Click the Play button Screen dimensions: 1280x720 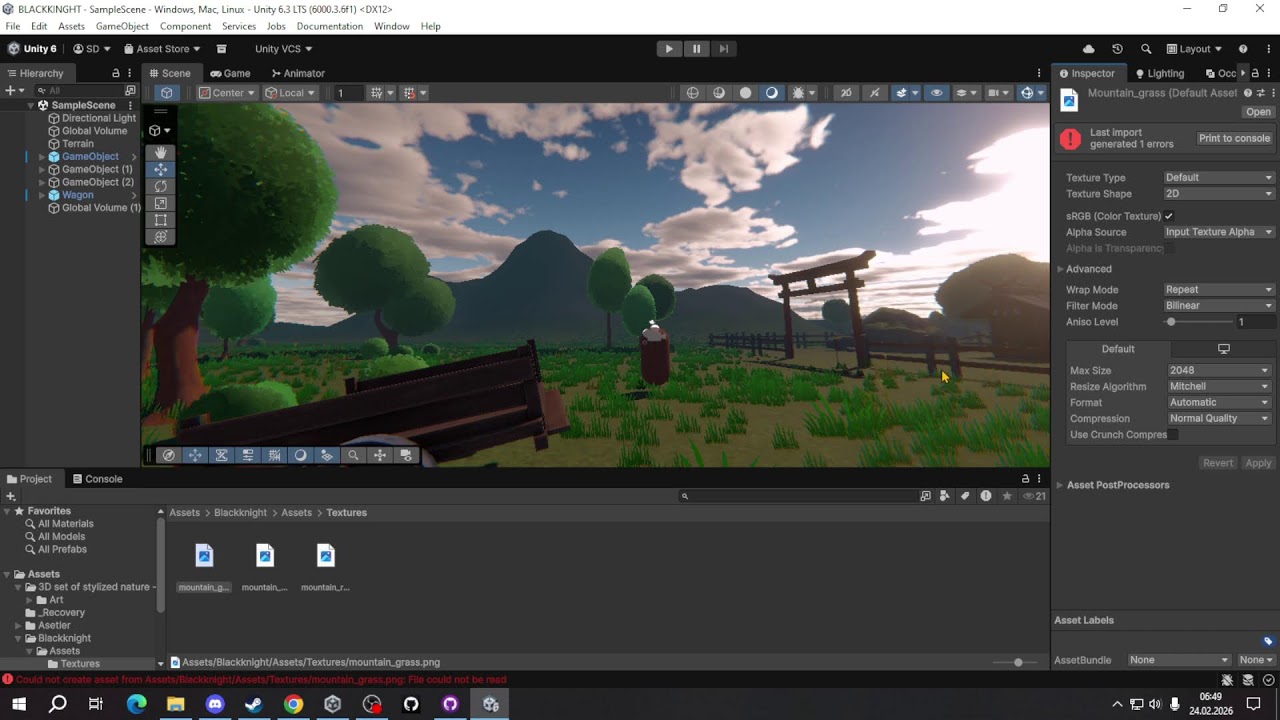coord(669,48)
